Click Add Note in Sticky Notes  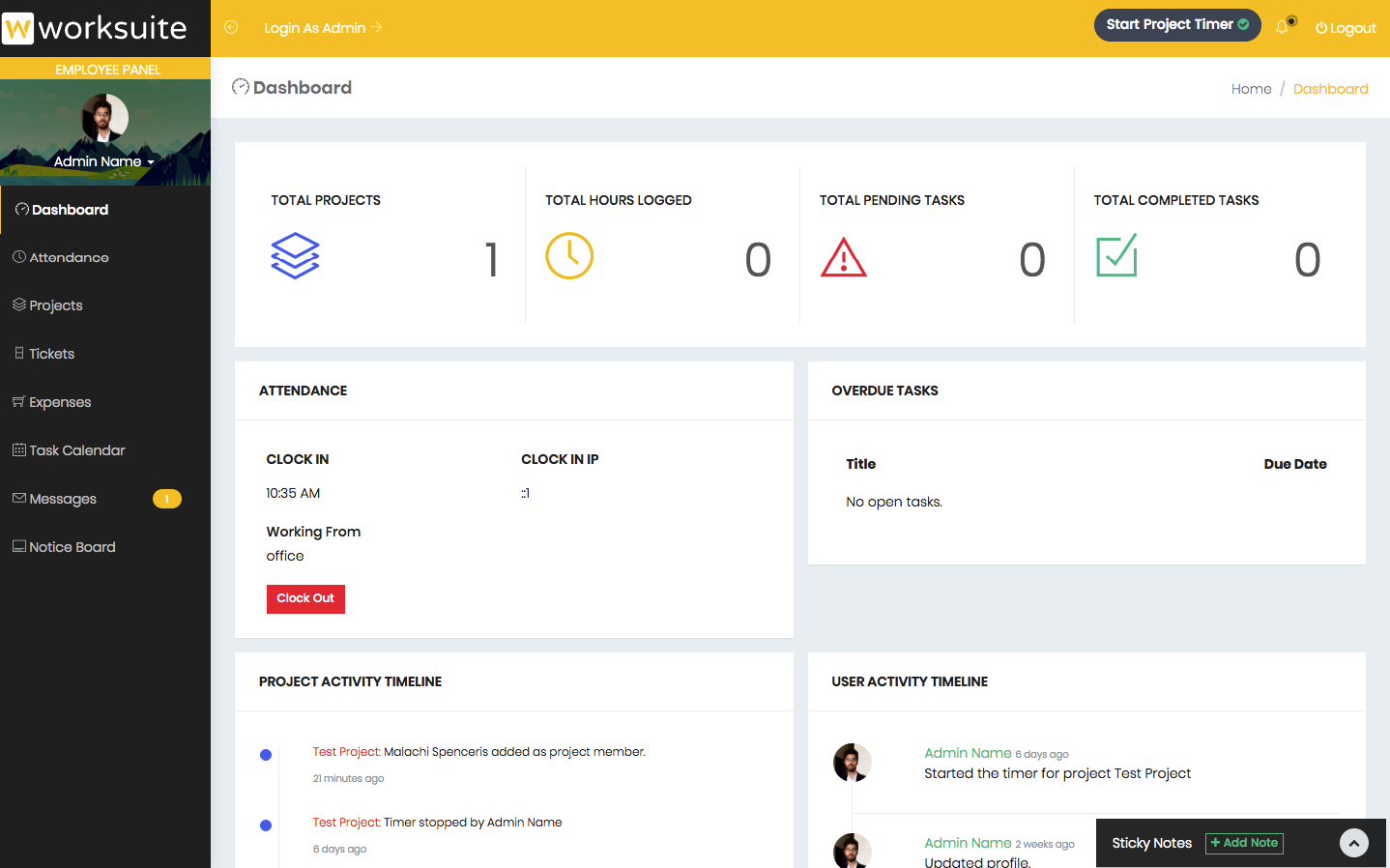pos(1244,843)
